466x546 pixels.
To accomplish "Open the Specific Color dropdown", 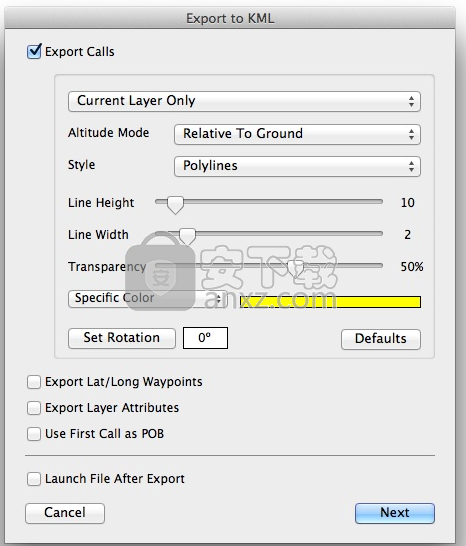I will pos(147,299).
